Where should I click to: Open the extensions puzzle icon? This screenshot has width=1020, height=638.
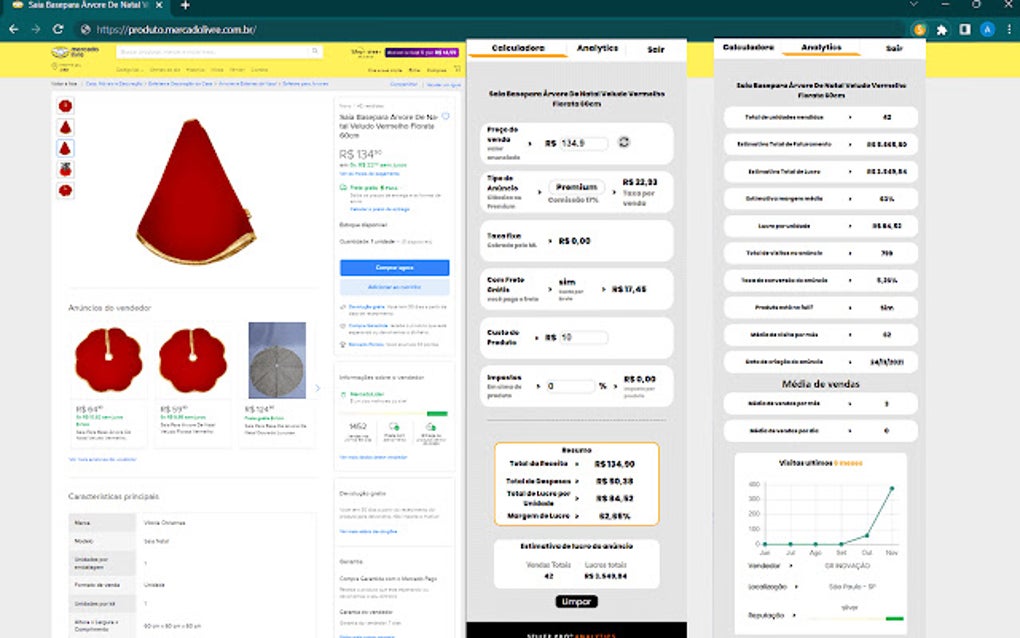[941, 29]
